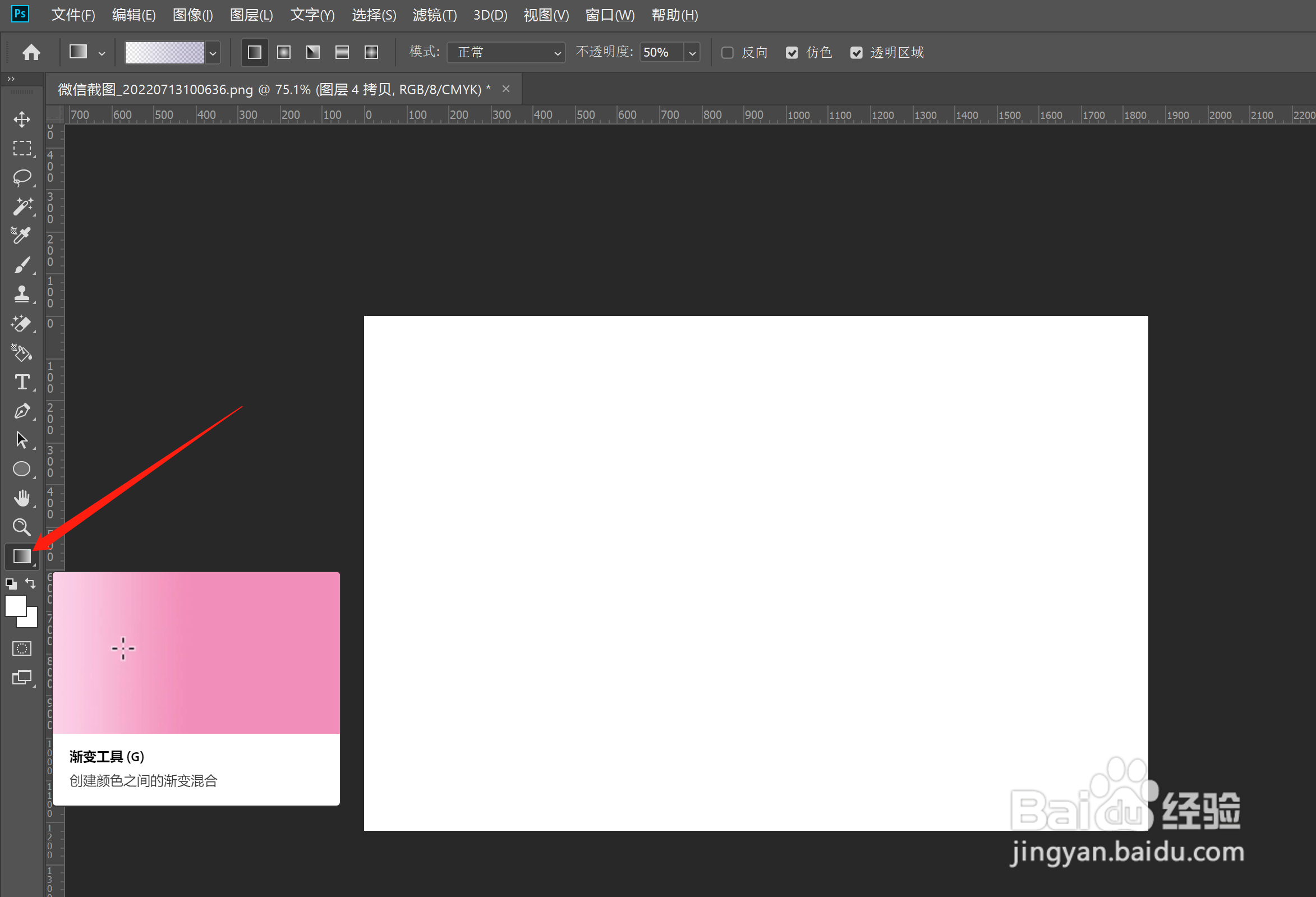The image size is (1316, 897).
Task: Select the Path Selection tool
Action: click(x=21, y=440)
